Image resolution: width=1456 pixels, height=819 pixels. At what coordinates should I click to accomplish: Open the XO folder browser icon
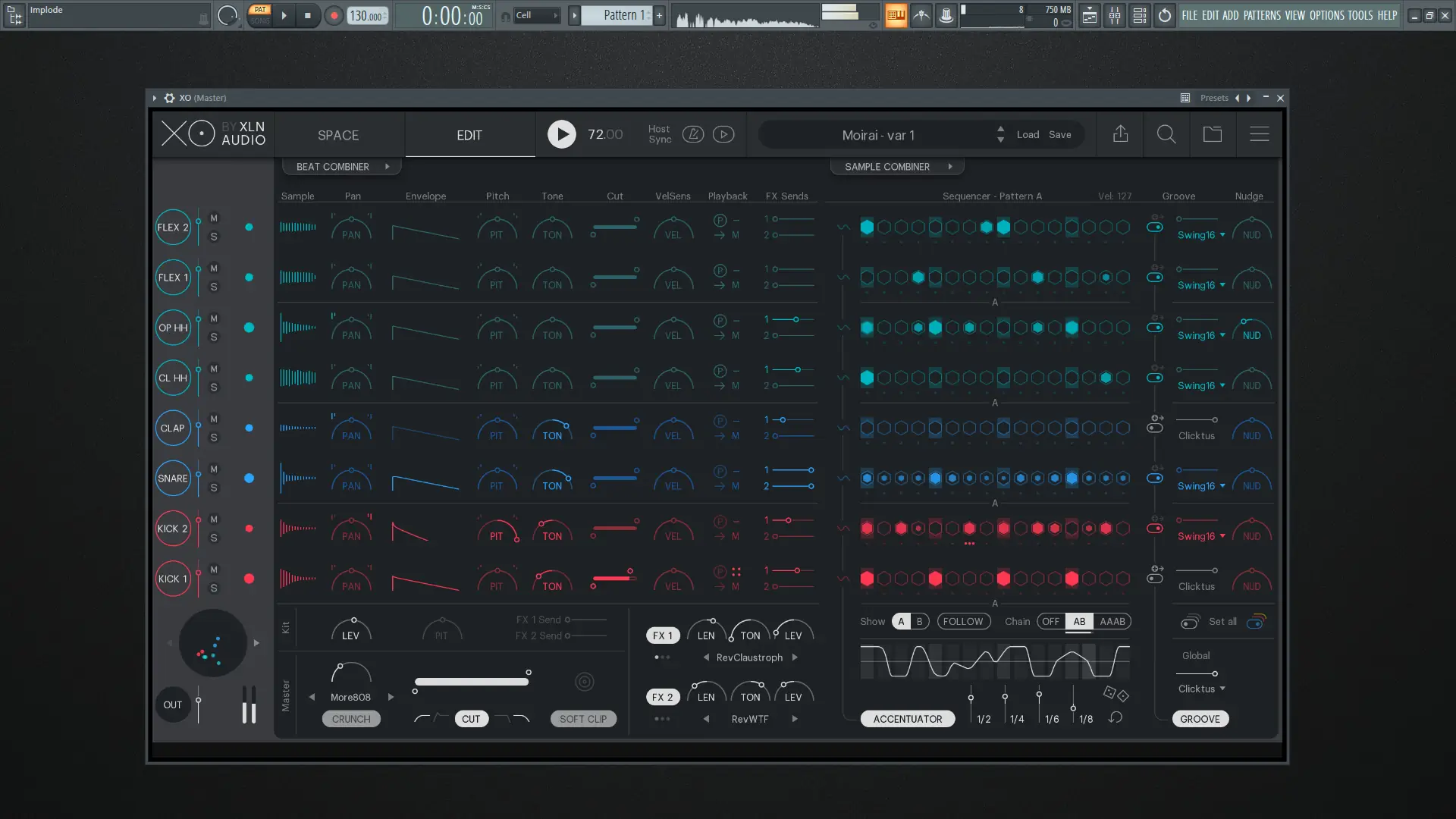tap(1213, 134)
